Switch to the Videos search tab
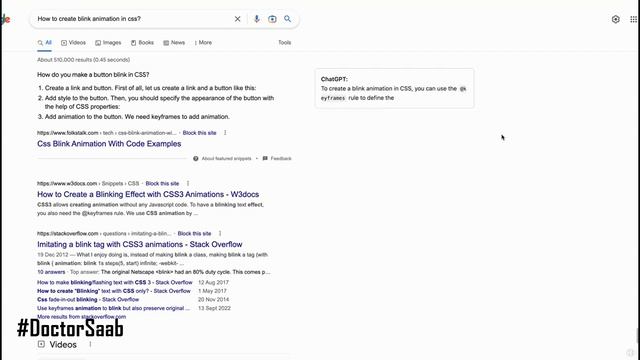Viewport: 640px width, 360px height. pyautogui.click(x=73, y=42)
